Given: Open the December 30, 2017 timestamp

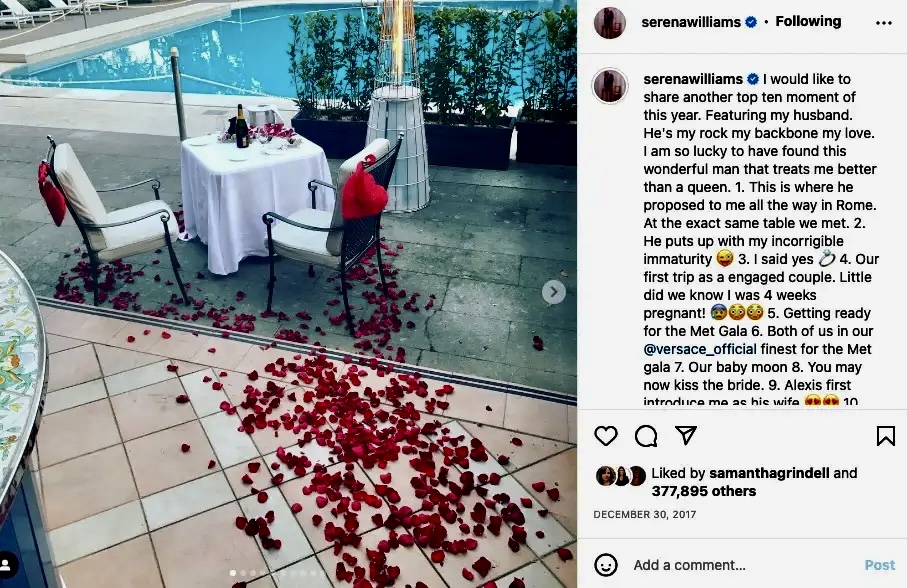Looking at the screenshot, I should [644, 514].
